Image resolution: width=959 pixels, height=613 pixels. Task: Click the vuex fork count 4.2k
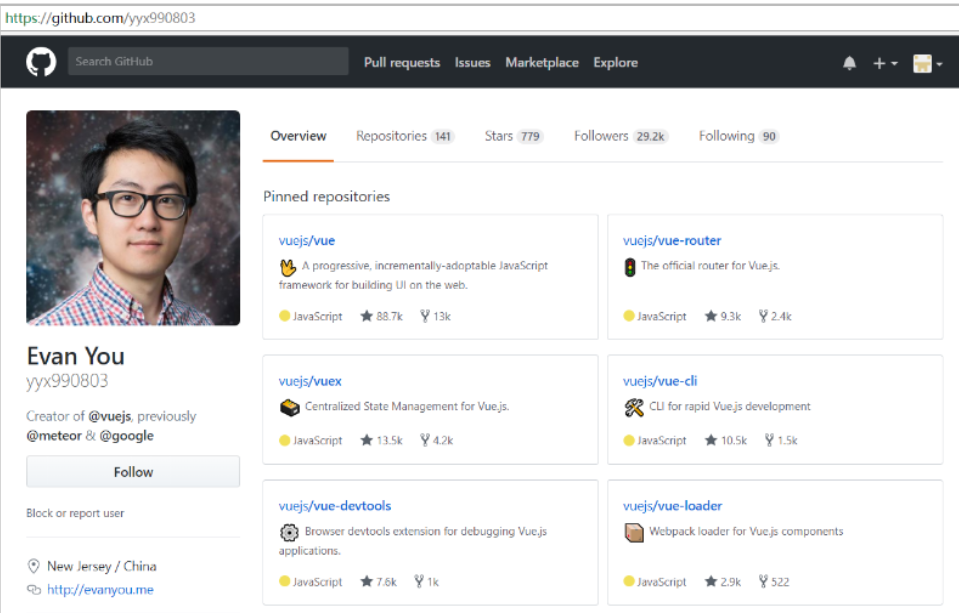click(x=437, y=440)
